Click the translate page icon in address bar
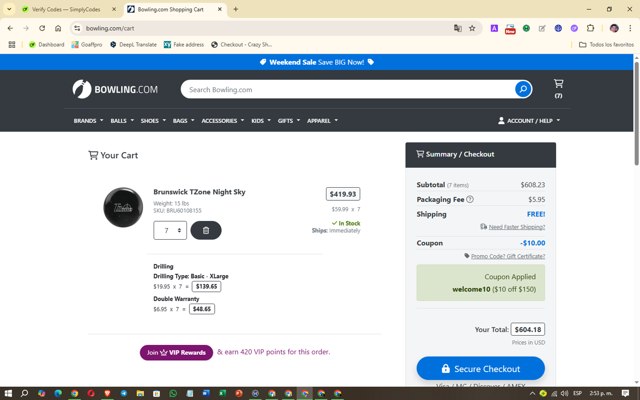 point(458,28)
